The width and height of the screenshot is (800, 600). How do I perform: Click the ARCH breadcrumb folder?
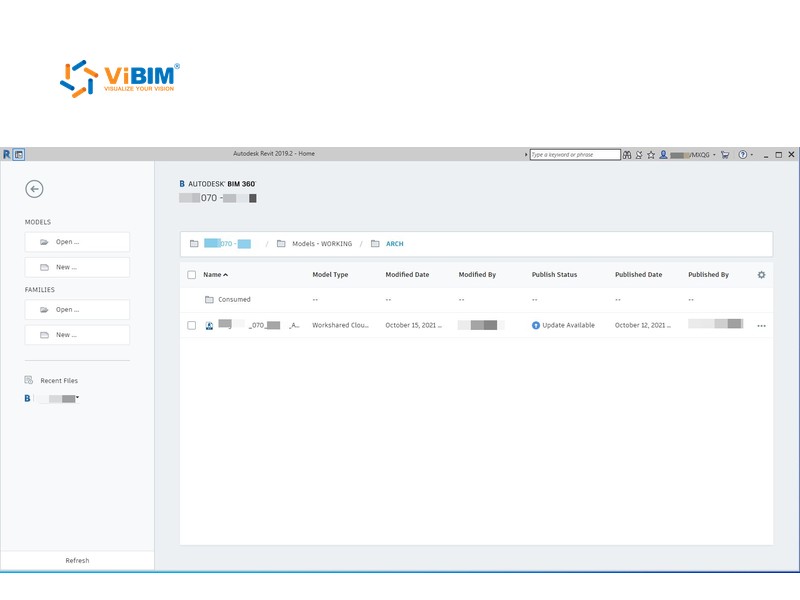394,244
